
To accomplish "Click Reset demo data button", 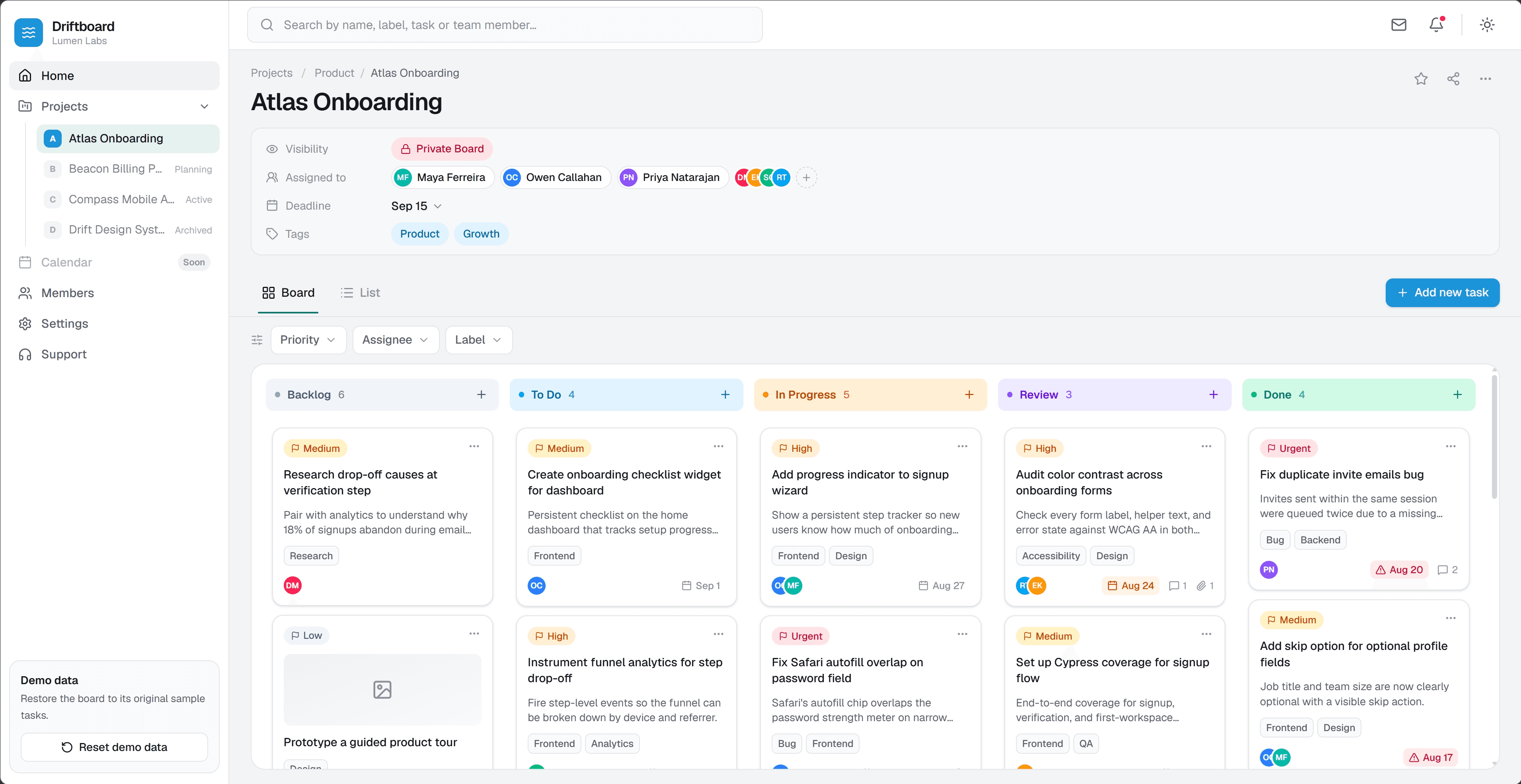I will pyautogui.click(x=114, y=747).
